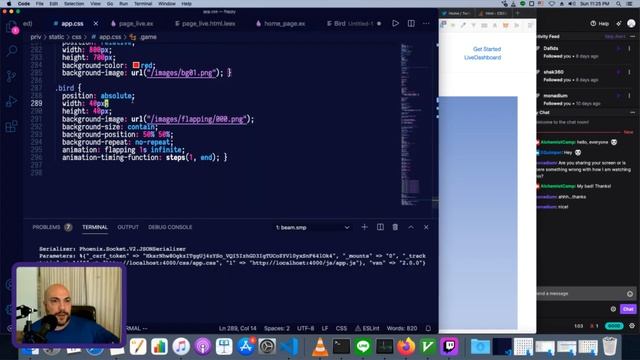
Task: Switch to the Bird Untitled-1 tab
Action: (x=353, y=24)
